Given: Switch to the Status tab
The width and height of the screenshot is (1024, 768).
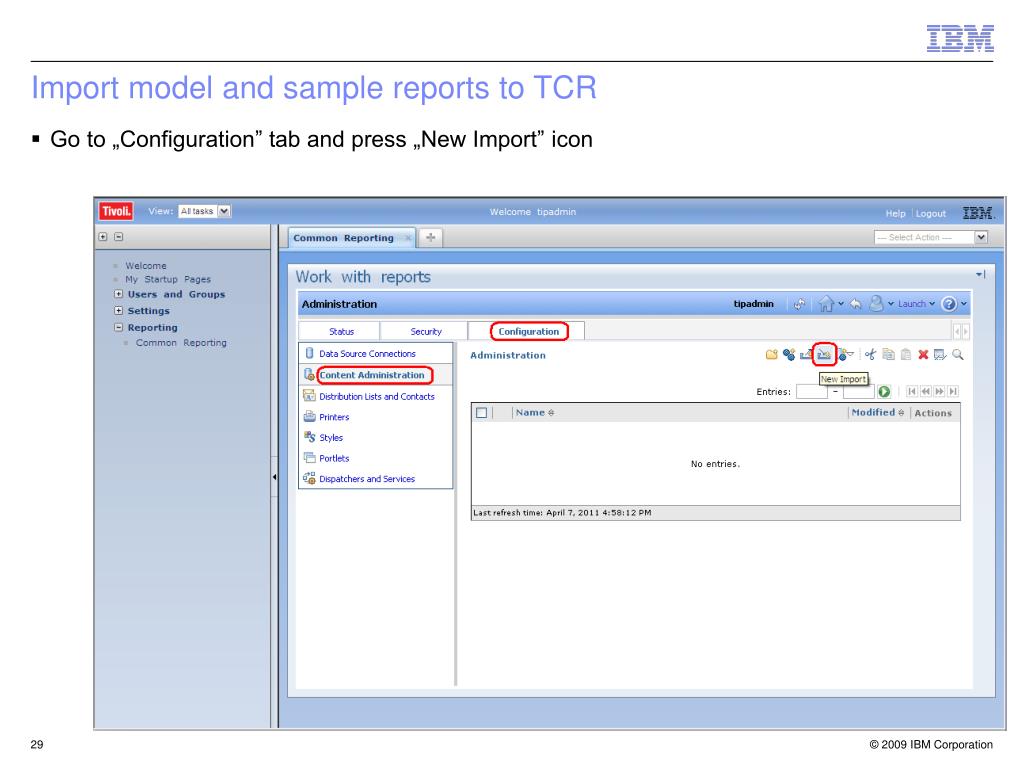Looking at the screenshot, I should (341, 332).
